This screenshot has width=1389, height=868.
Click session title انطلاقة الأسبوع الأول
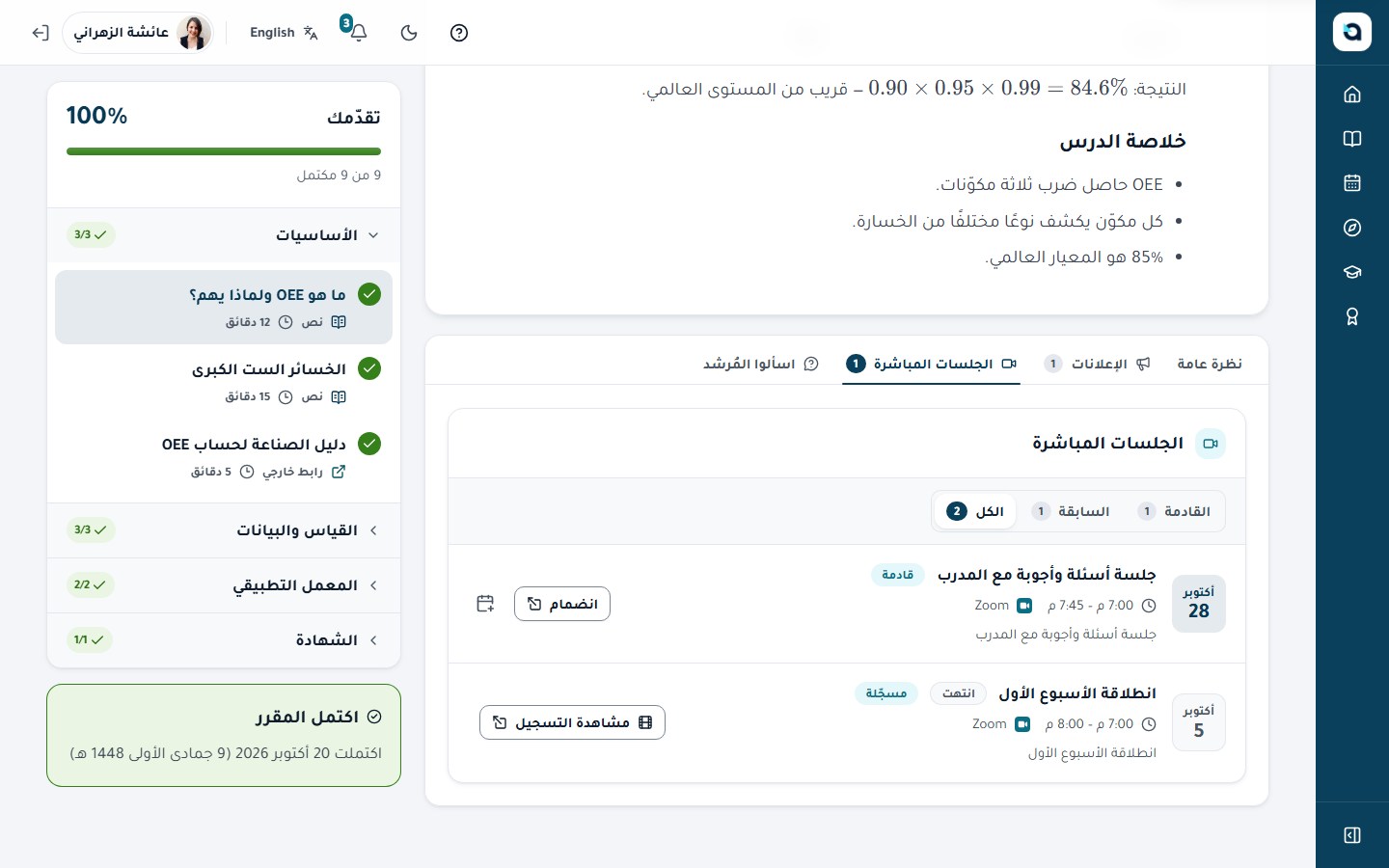click(1077, 693)
